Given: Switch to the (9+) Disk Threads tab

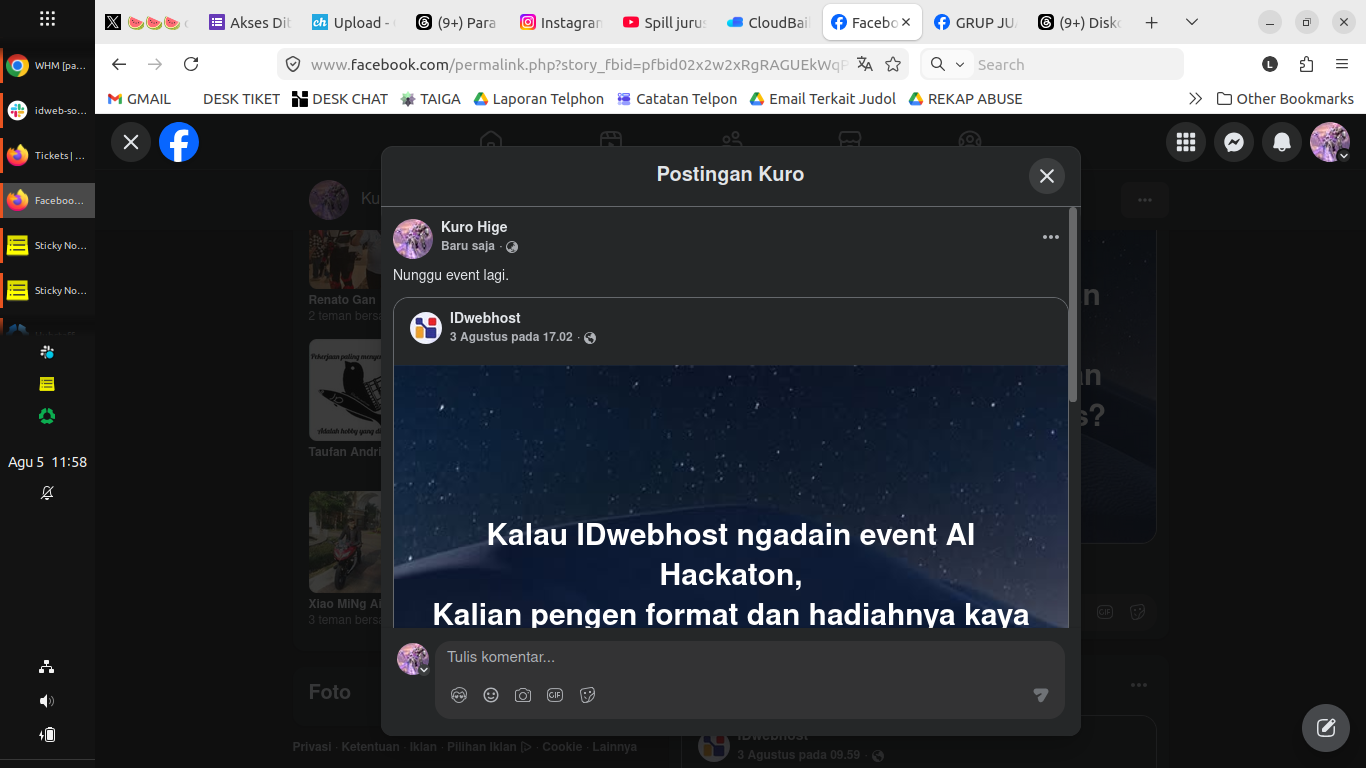Looking at the screenshot, I should [1080, 22].
